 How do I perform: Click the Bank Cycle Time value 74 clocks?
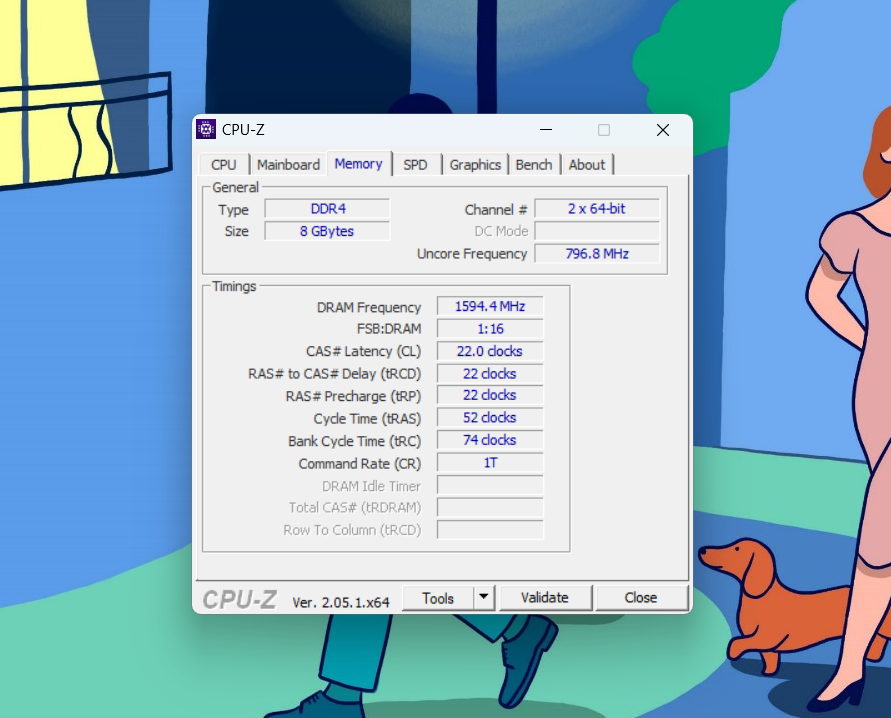tap(490, 440)
